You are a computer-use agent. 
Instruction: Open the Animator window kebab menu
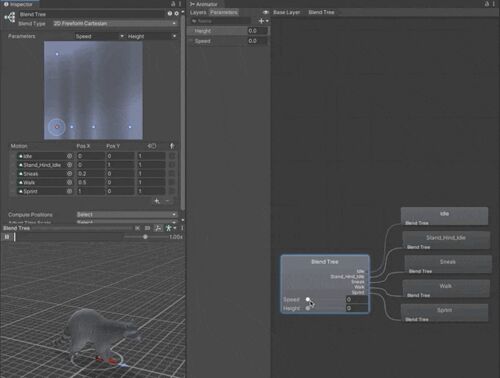[x=494, y=4]
